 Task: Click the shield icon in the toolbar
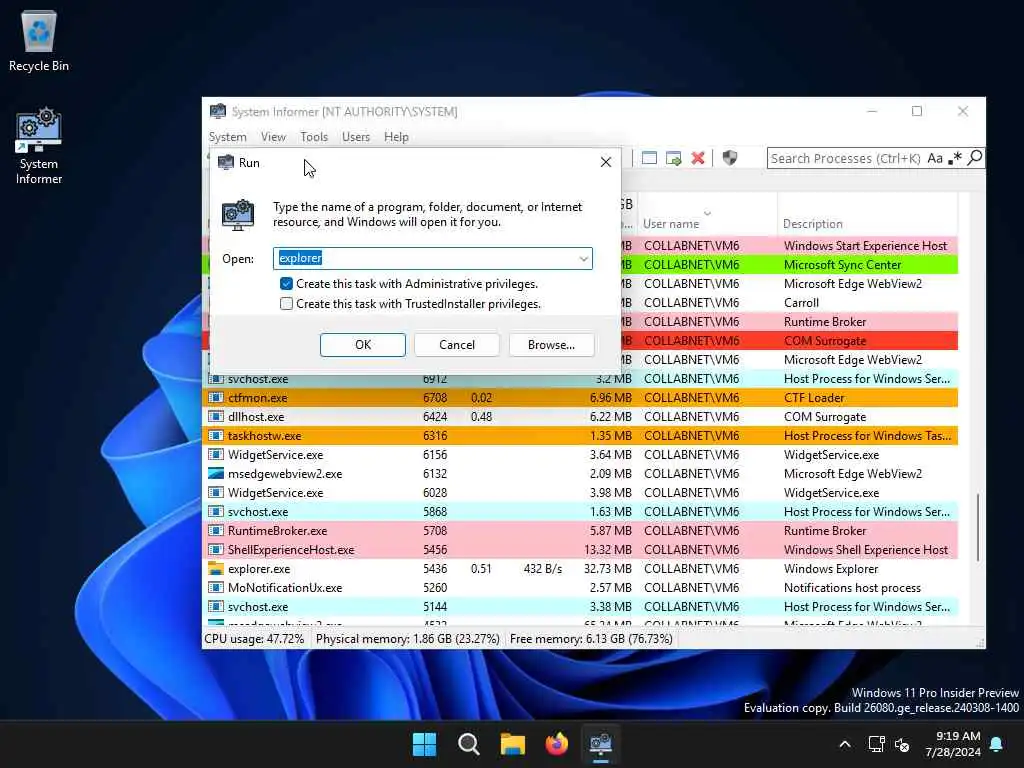click(729, 158)
